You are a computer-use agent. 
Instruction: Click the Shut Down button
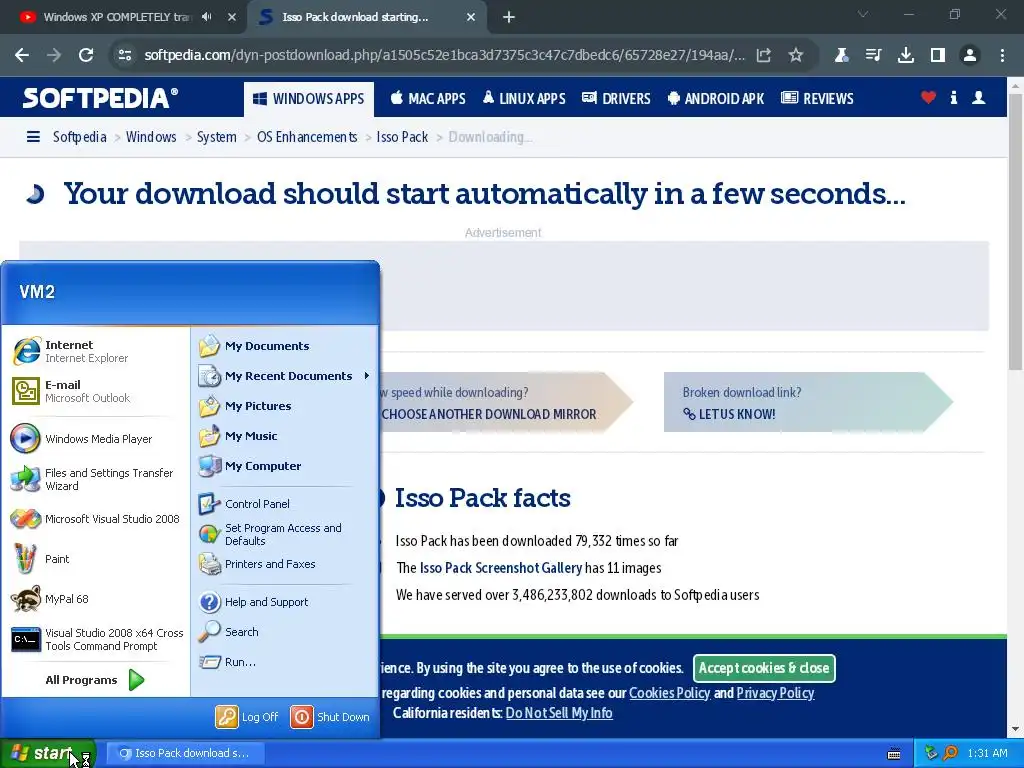(x=330, y=717)
